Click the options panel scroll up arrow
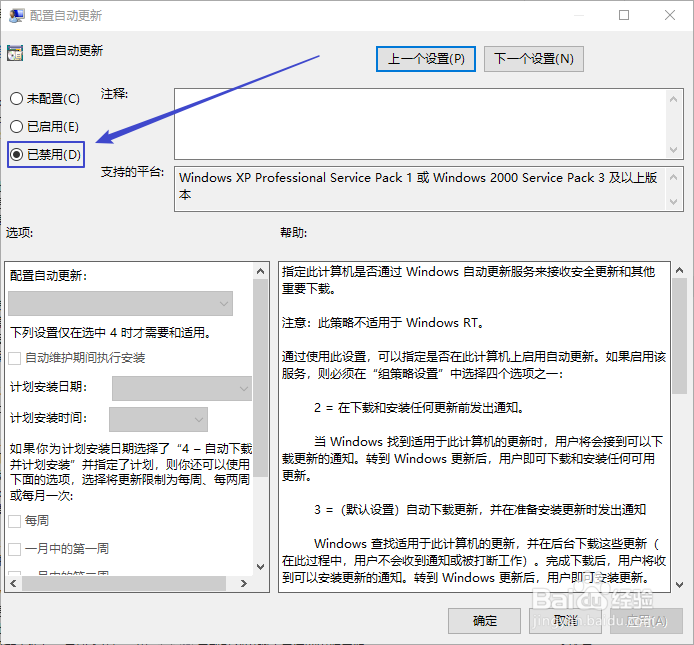The height and width of the screenshot is (645, 694). pos(261,271)
